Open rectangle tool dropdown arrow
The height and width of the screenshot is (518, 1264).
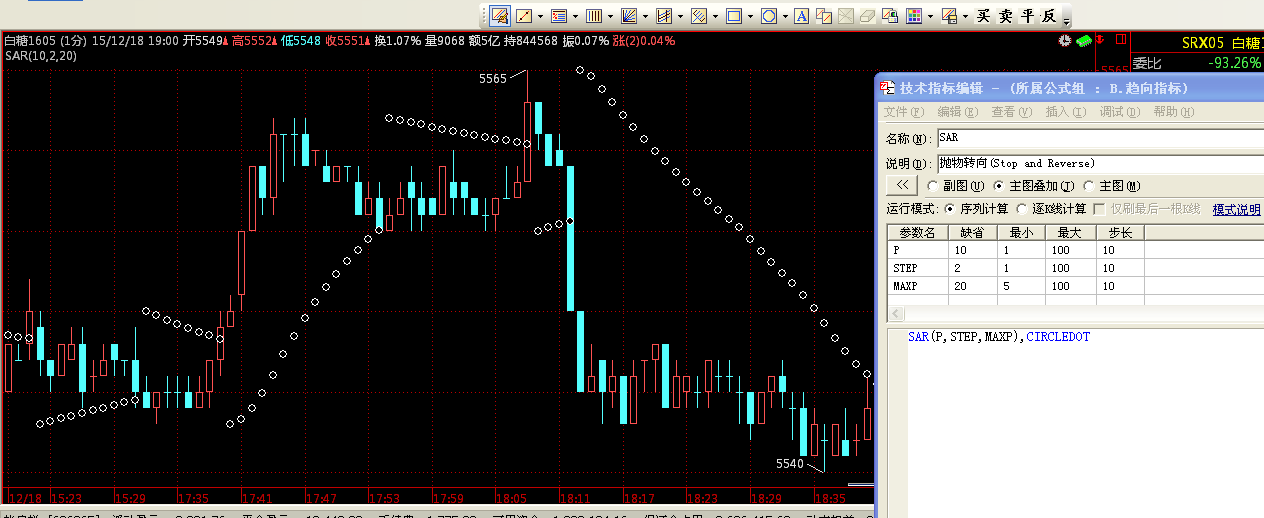(750, 16)
